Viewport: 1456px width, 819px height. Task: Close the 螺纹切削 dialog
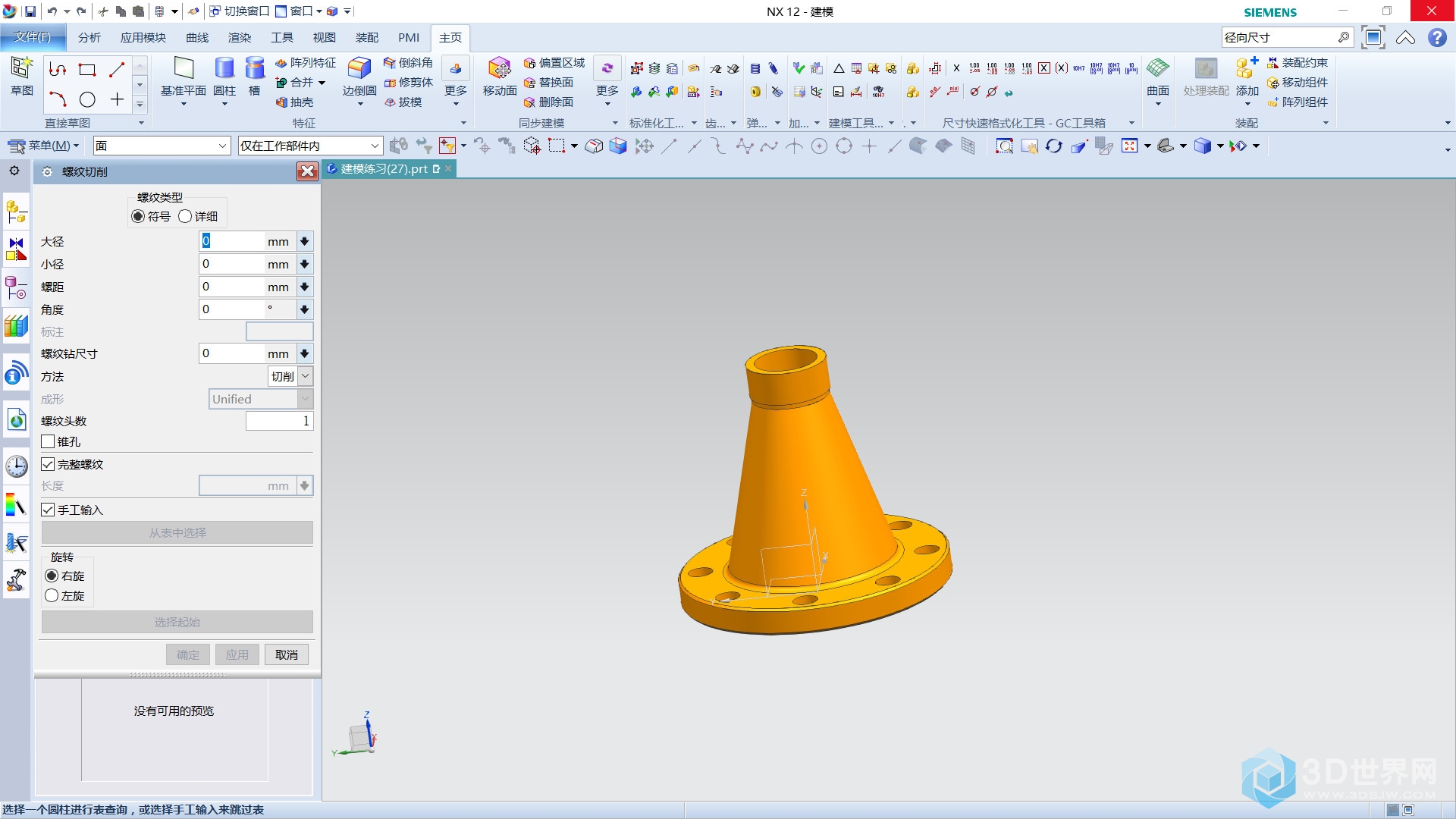(x=307, y=171)
